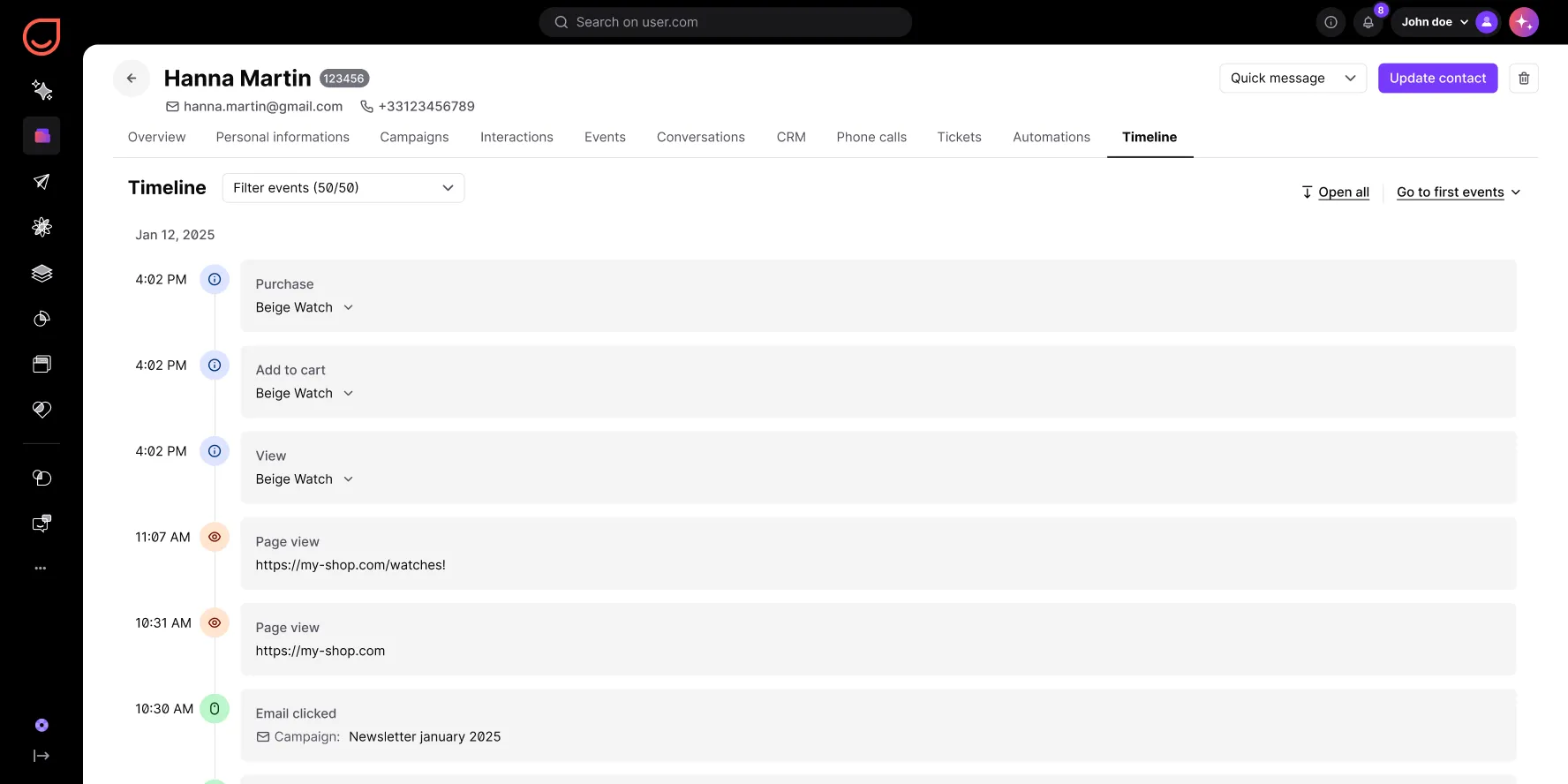
Task: Click the Purchase event info icon
Action: [215, 280]
